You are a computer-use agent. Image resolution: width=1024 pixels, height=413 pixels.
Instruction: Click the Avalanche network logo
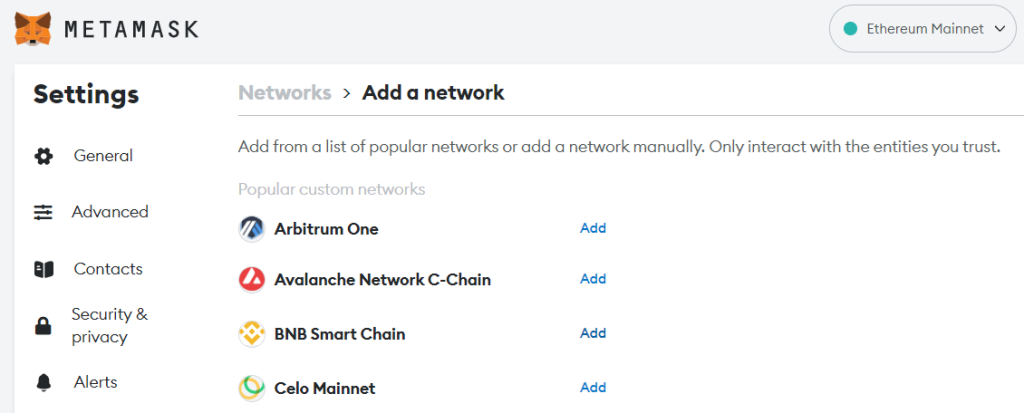tap(251, 280)
